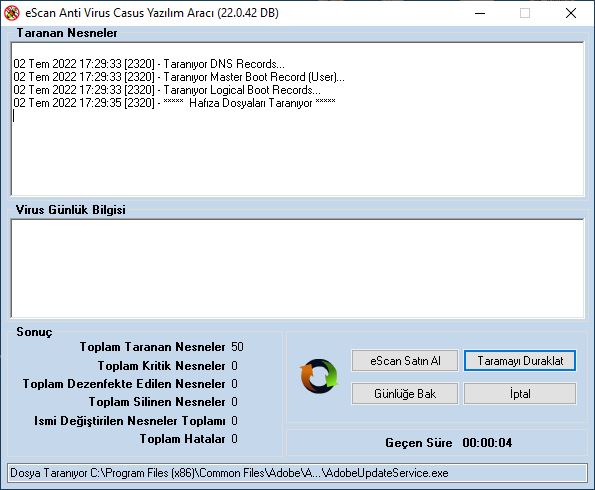Click the window title text in title bar
The height and width of the screenshot is (490, 595).
click(x=152, y=13)
